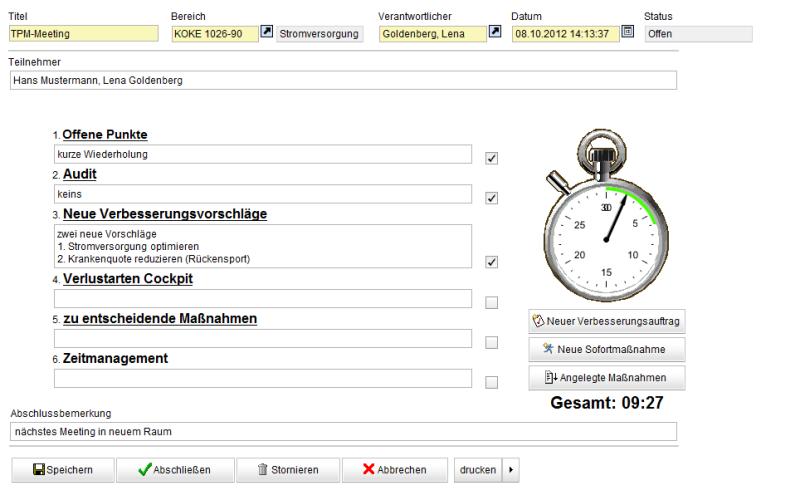The width and height of the screenshot is (800, 500).
Task: Check the Verlustarten Cockpit checkbox
Action: (x=491, y=303)
